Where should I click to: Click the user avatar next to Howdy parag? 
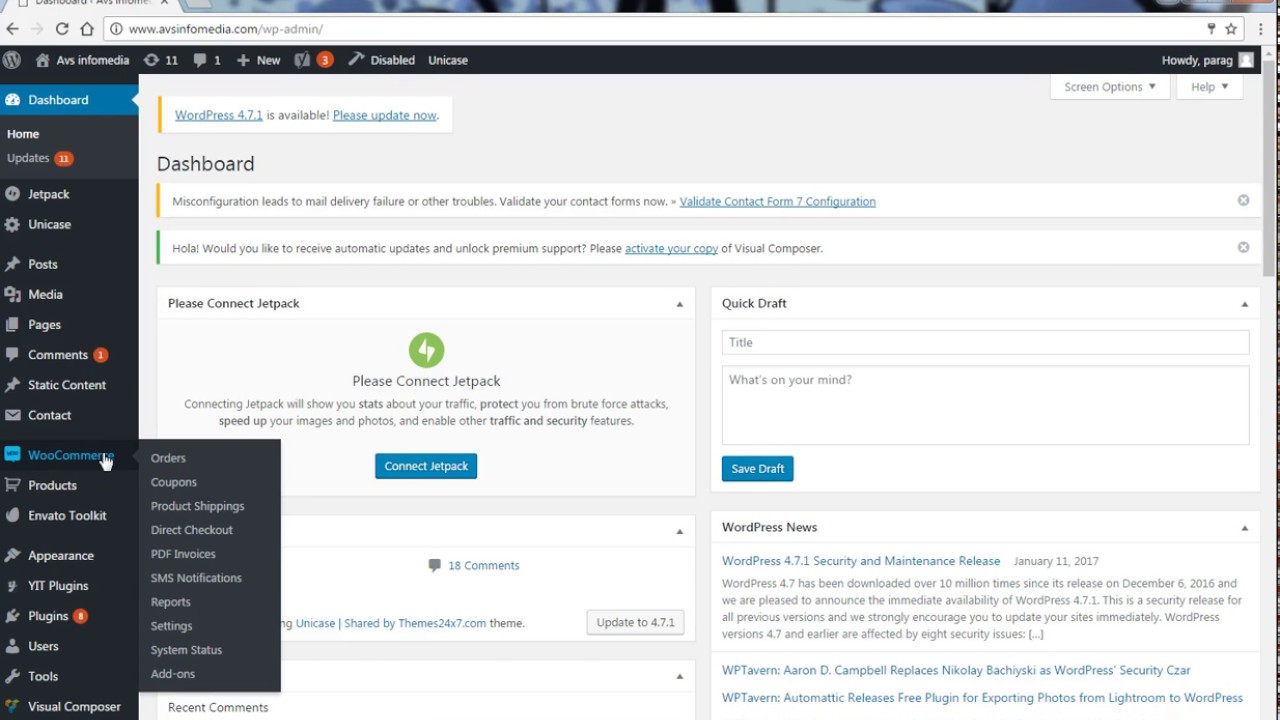1246,60
